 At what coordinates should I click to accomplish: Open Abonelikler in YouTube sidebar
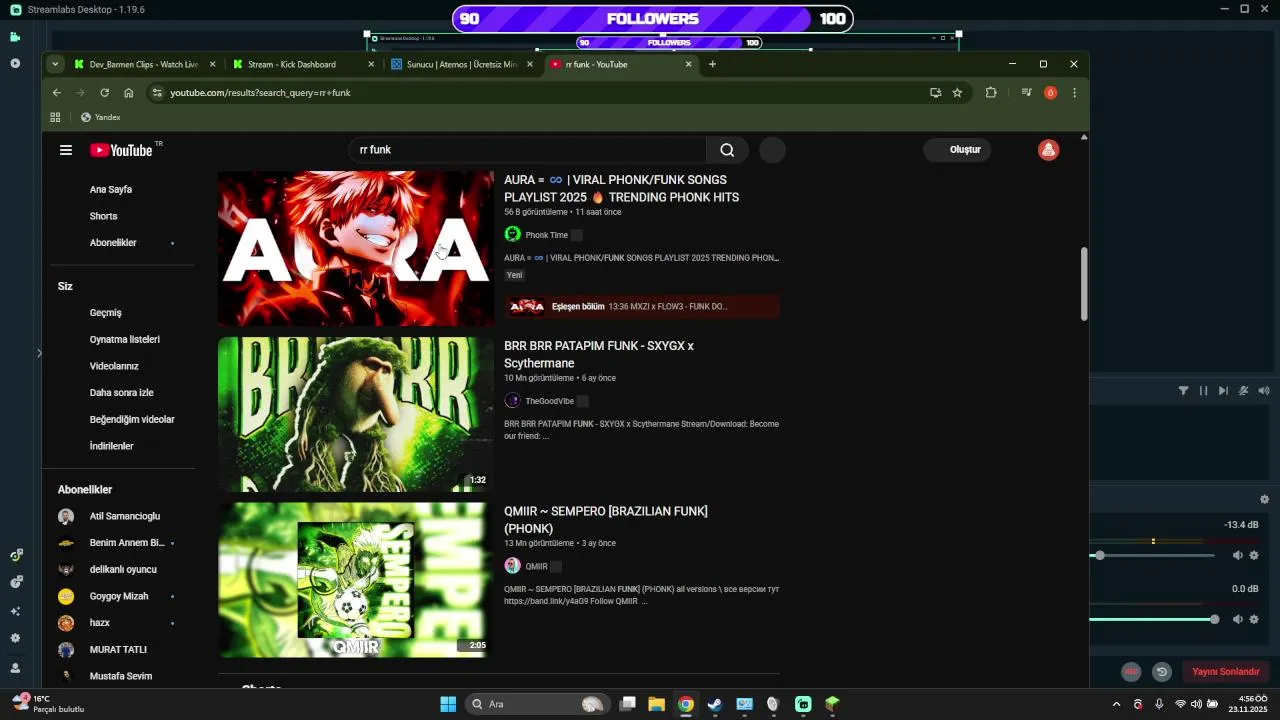pyautogui.click(x=113, y=243)
